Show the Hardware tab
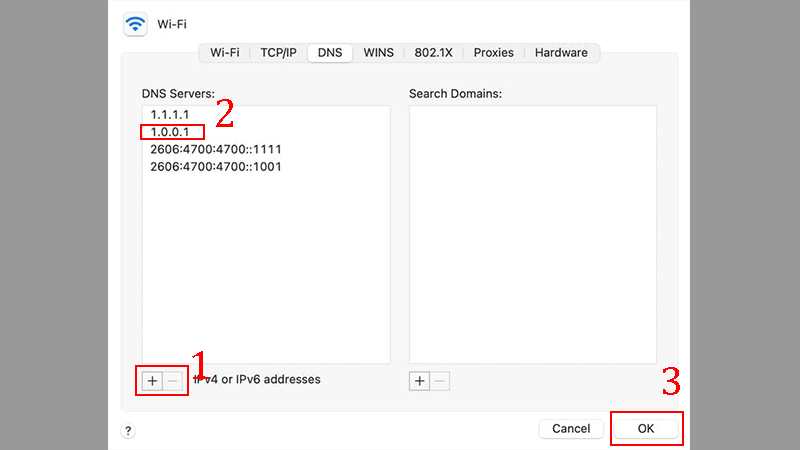The width and height of the screenshot is (800, 450). point(561,53)
